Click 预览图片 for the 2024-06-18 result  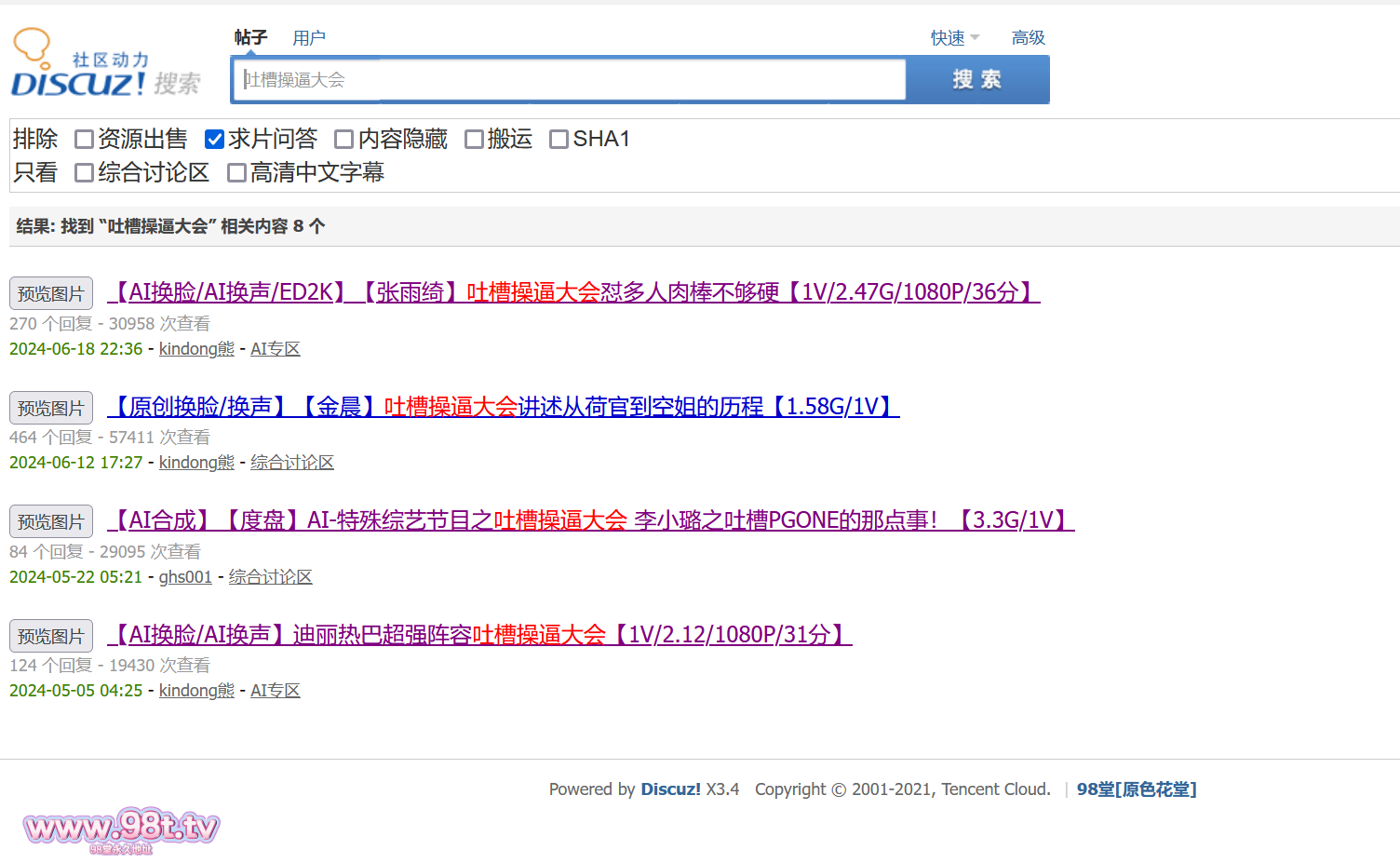tap(51, 293)
